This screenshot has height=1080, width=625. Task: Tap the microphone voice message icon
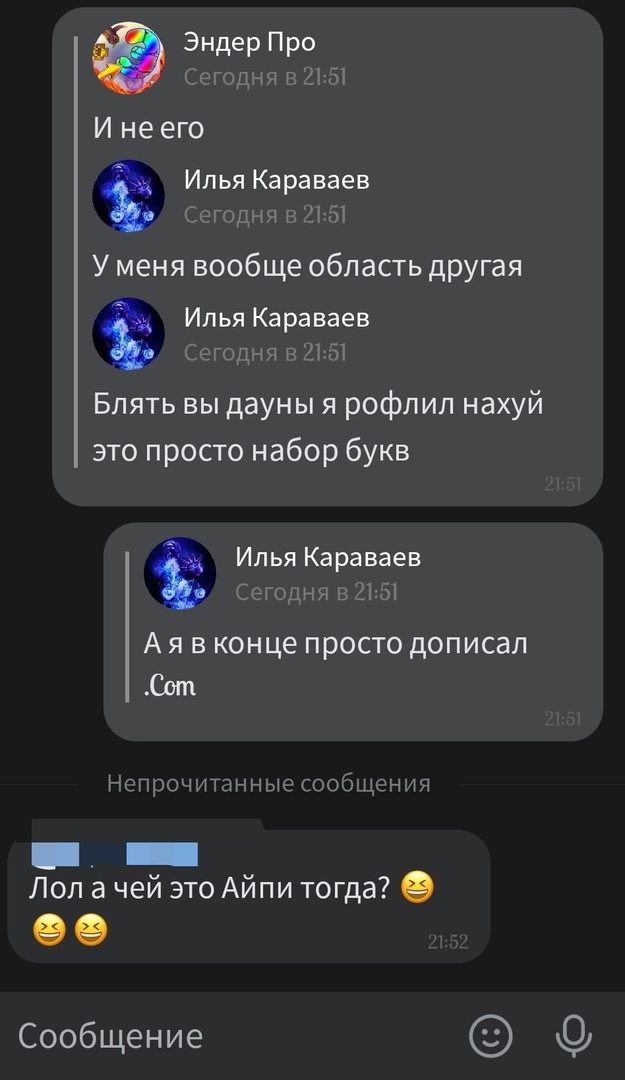tap(573, 1035)
